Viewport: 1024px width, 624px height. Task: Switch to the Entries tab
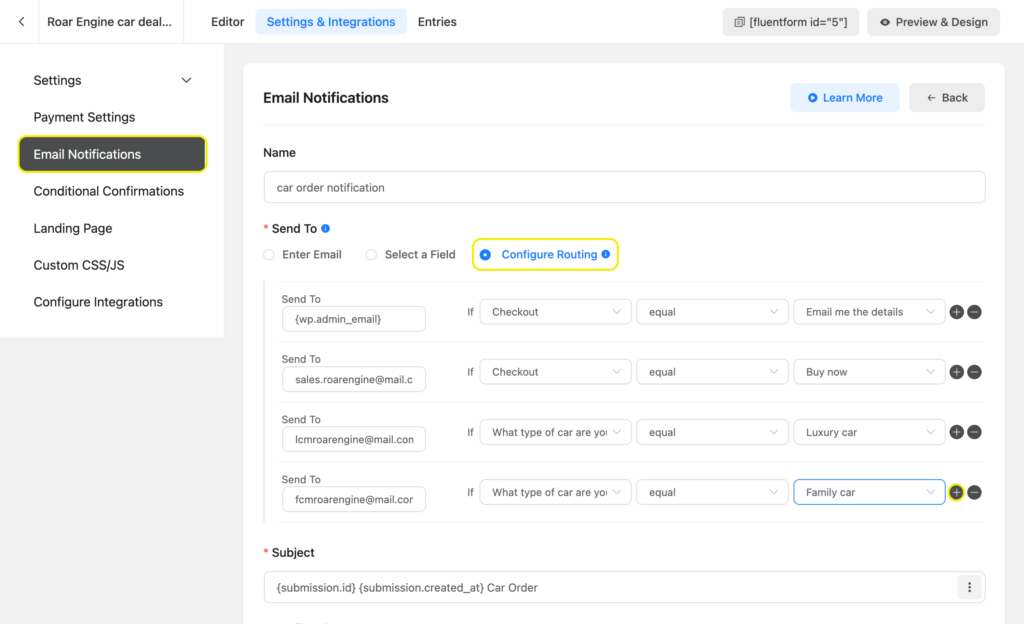coord(437,22)
